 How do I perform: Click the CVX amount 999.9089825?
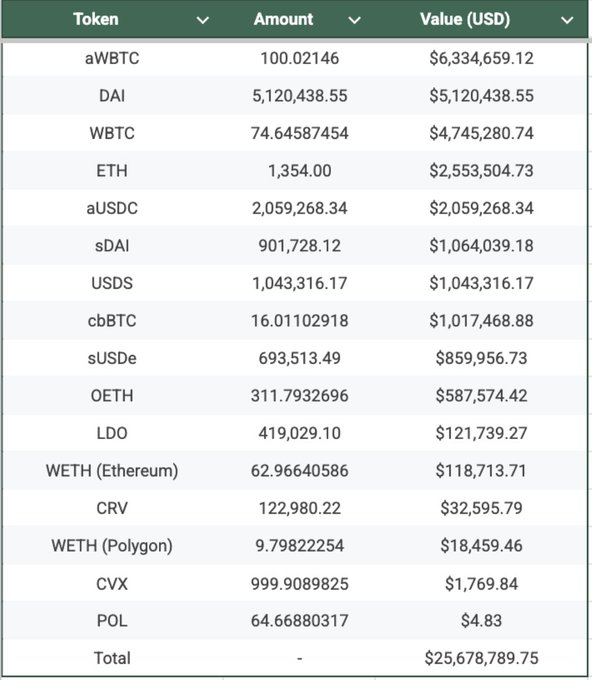point(299,584)
